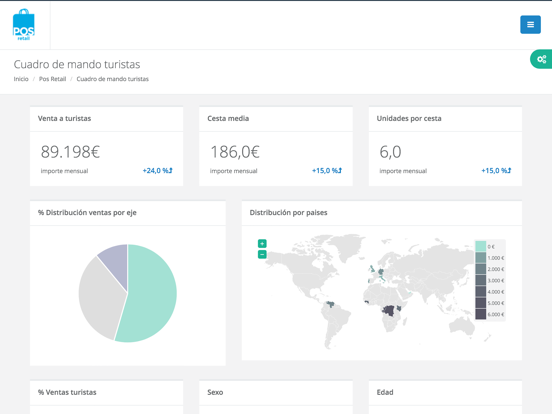Click the 2.000 € legend color swatch

click(x=481, y=269)
